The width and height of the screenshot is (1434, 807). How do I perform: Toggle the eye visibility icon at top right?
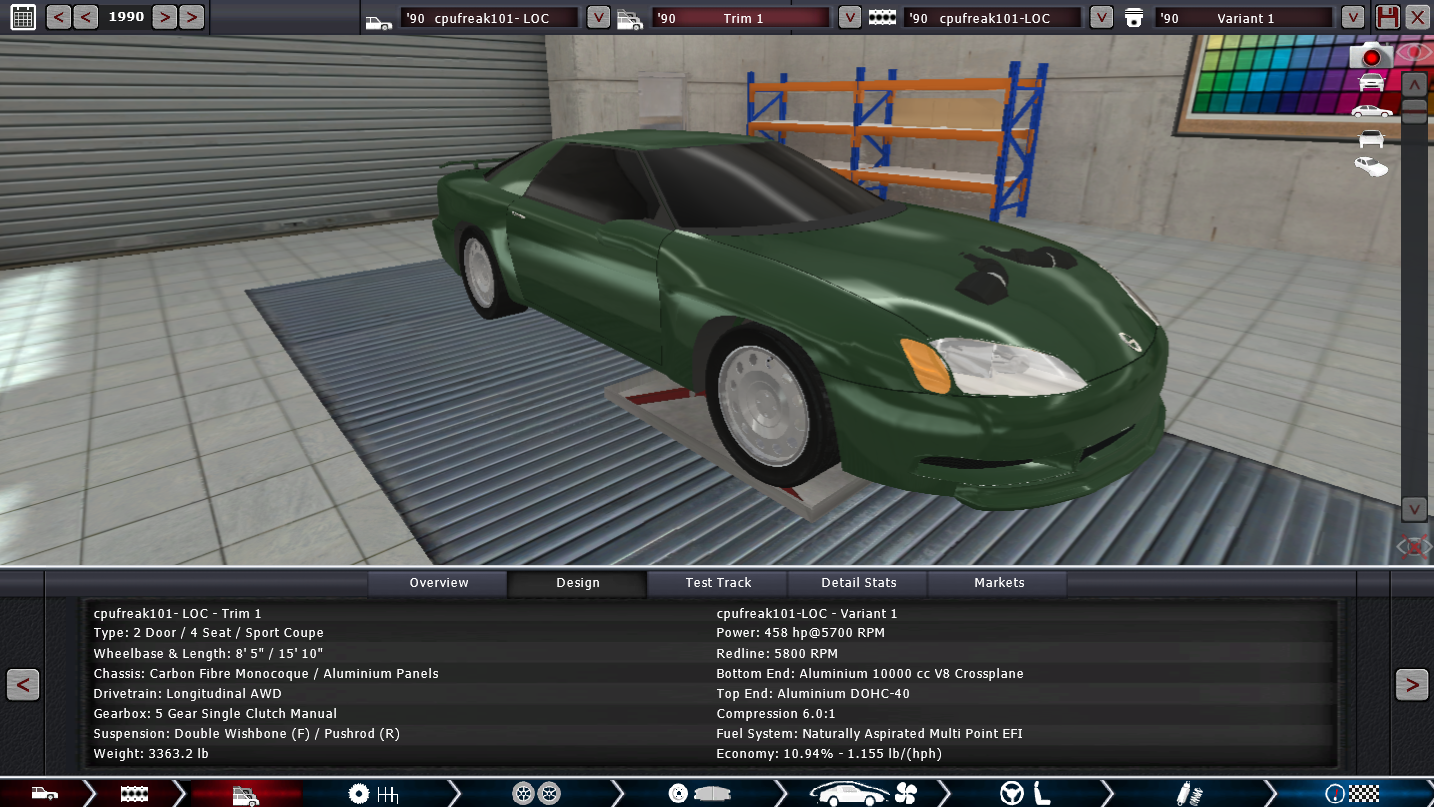click(x=1415, y=52)
